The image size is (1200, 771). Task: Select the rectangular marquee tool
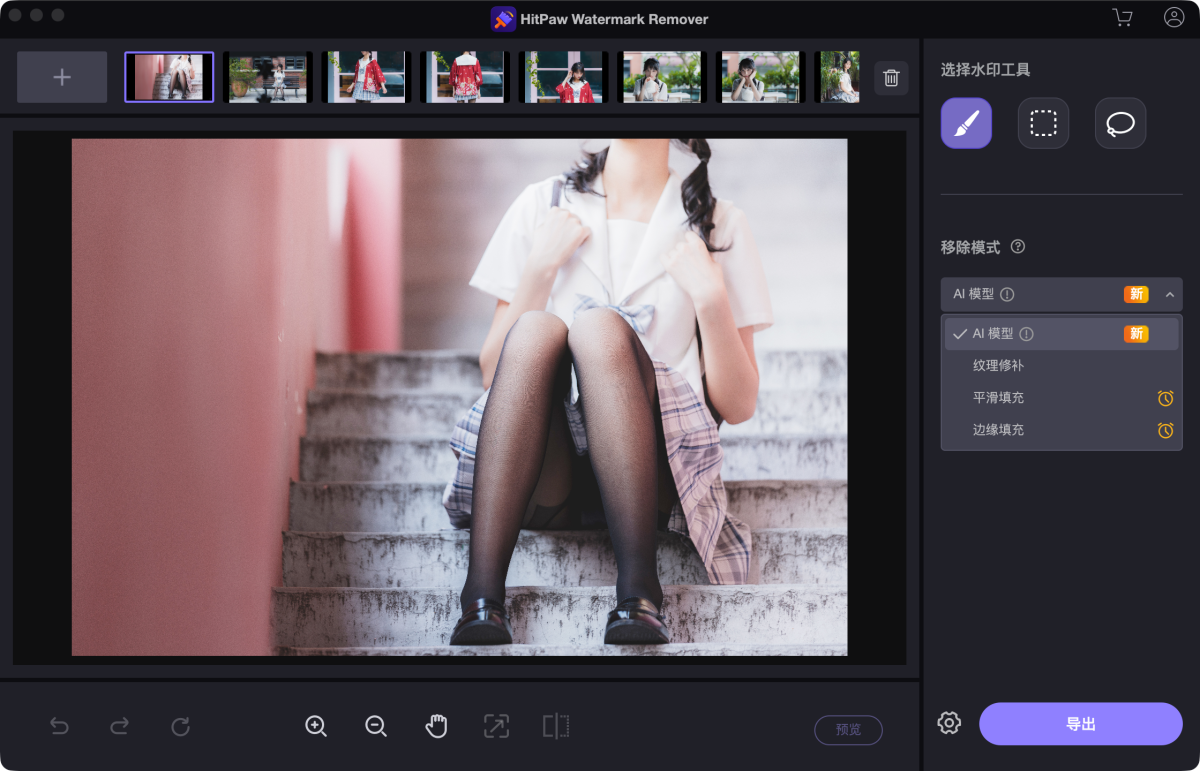(x=1043, y=123)
